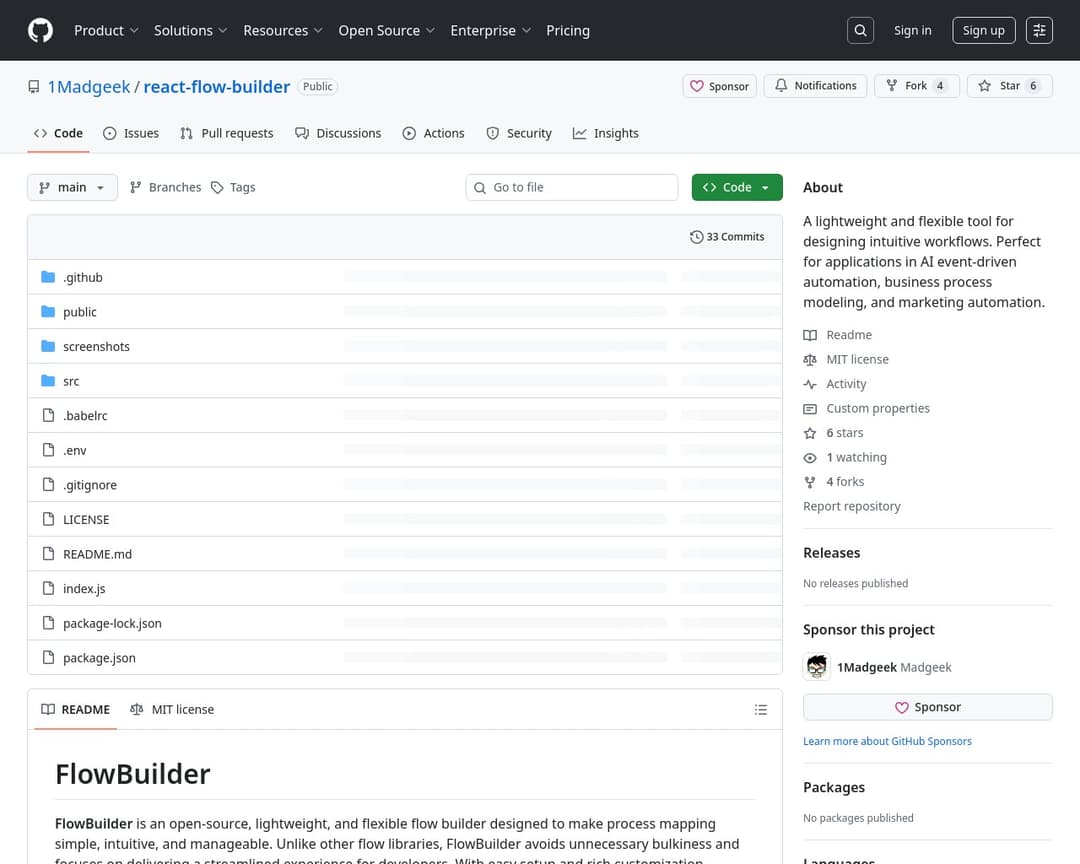Focus the Go to file search field
Screen dimensions: 1080x864
(x=572, y=187)
